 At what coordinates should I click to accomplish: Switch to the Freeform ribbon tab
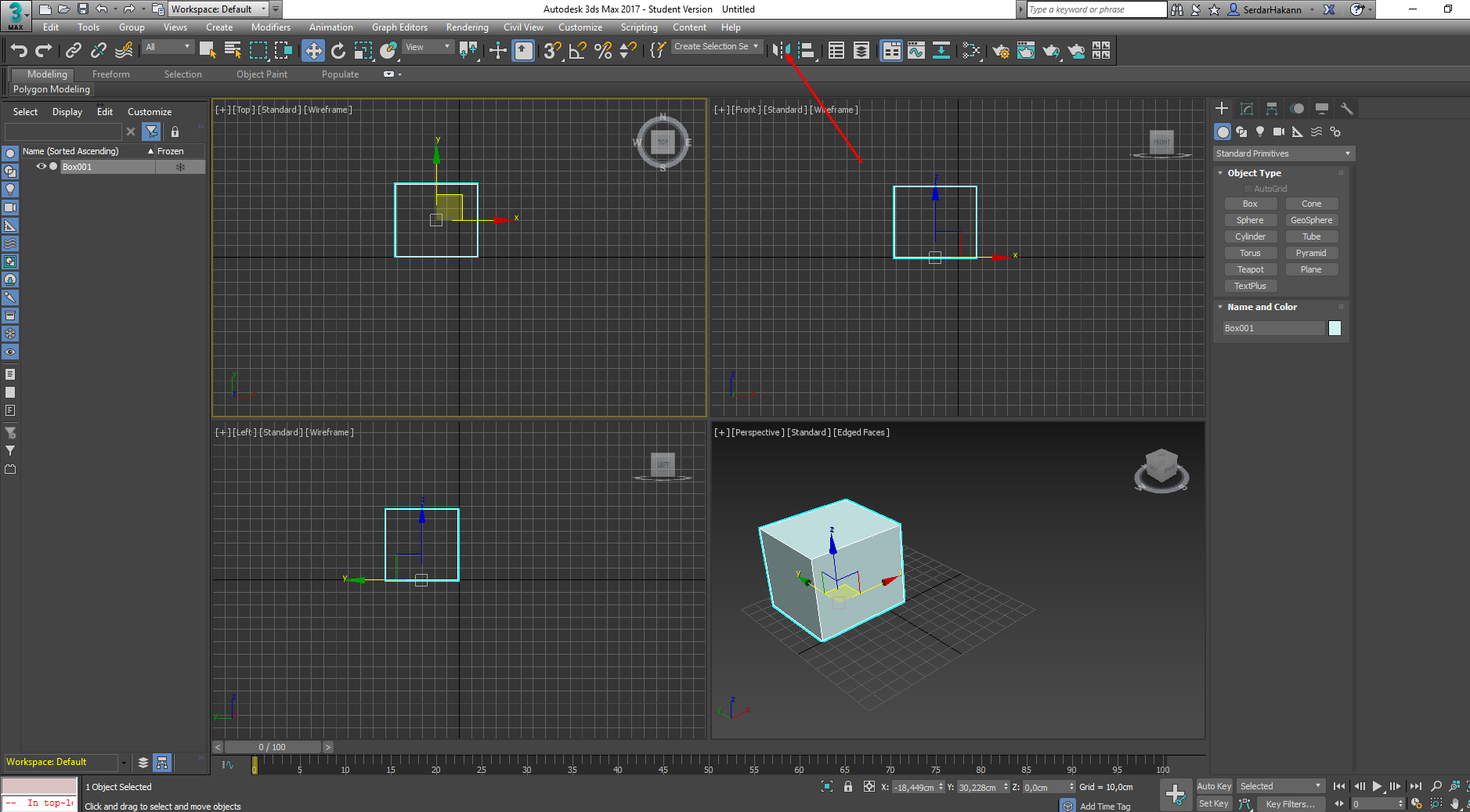[111, 74]
